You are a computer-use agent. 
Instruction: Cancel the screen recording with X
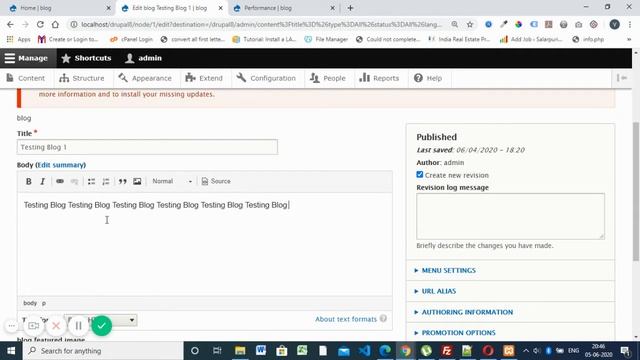click(x=56, y=326)
